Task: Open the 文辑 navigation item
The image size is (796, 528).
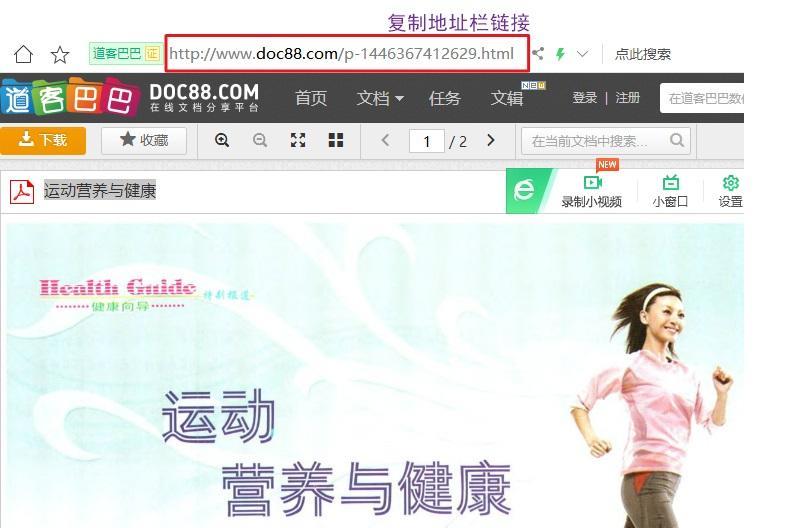Action: click(x=508, y=98)
